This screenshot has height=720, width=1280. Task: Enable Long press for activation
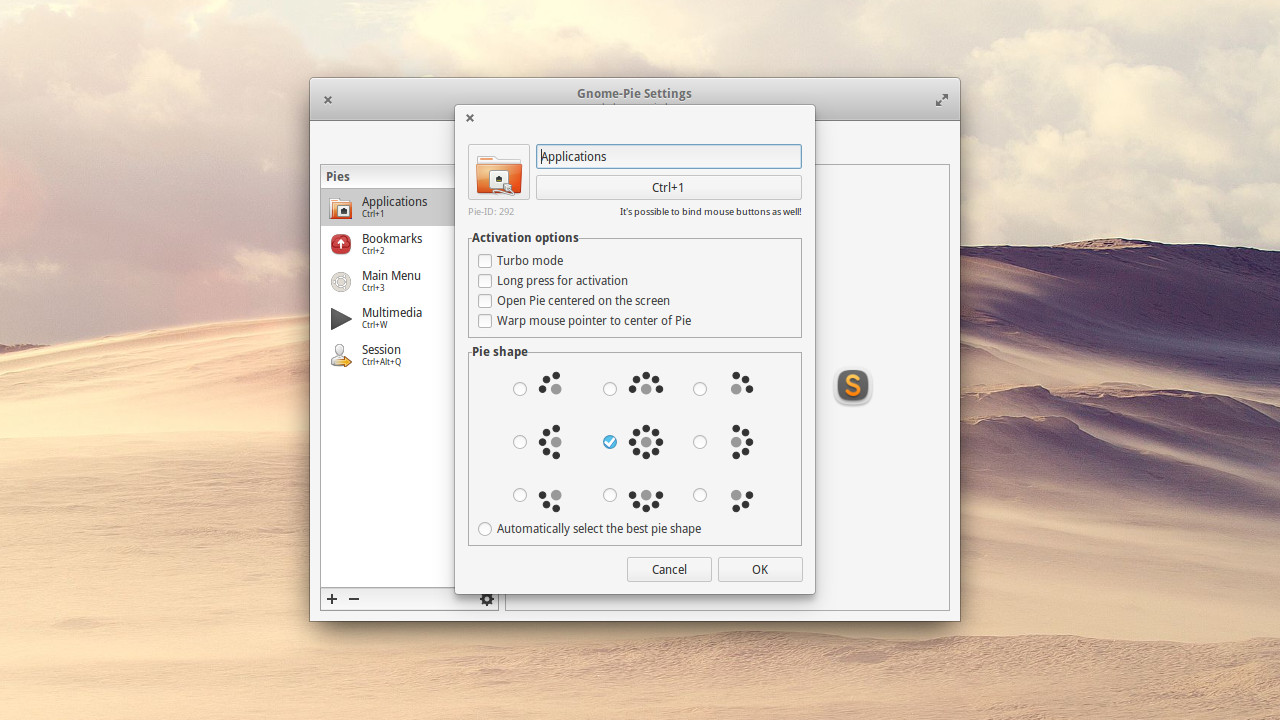coord(485,281)
